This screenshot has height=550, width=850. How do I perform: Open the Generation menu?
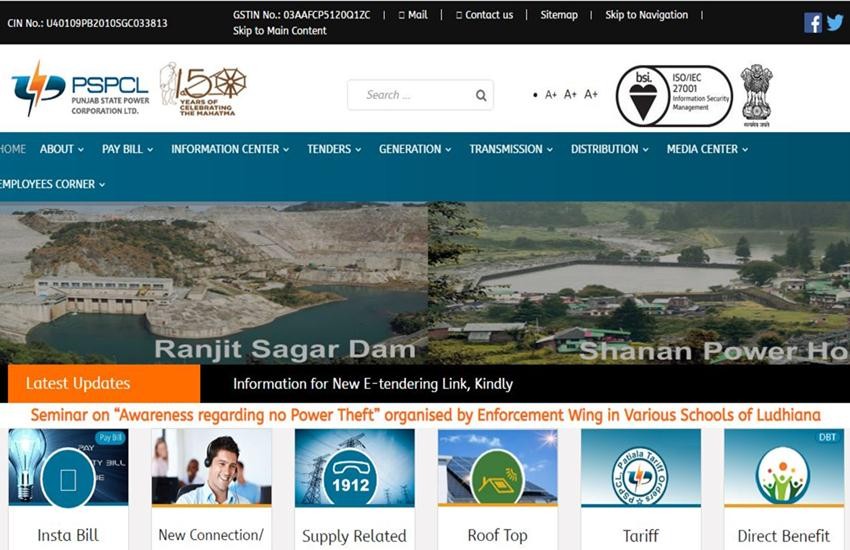414,149
